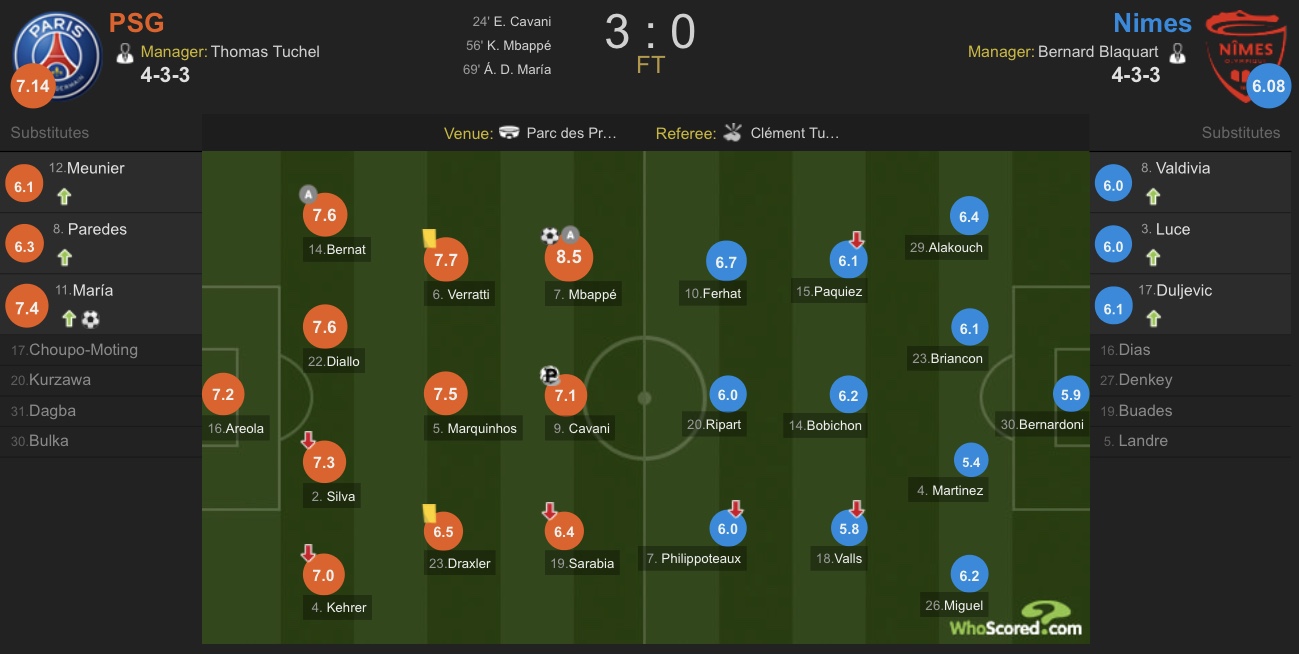This screenshot has height=654, width=1299.
Task: Open the PSG team name link
Action: [x=136, y=21]
